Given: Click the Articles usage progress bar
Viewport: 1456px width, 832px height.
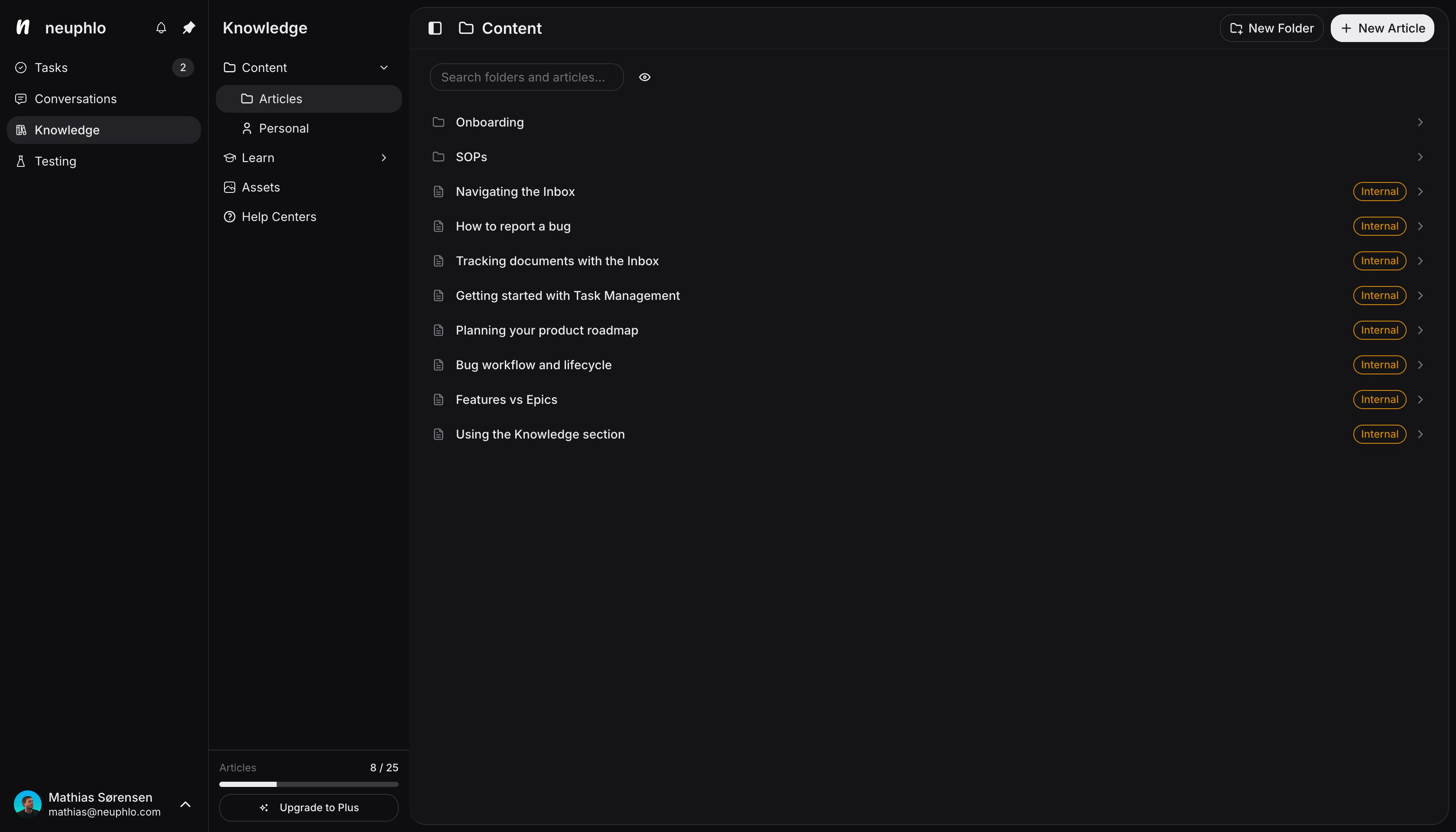Looking at the screenshot, I should pos(309,783).
